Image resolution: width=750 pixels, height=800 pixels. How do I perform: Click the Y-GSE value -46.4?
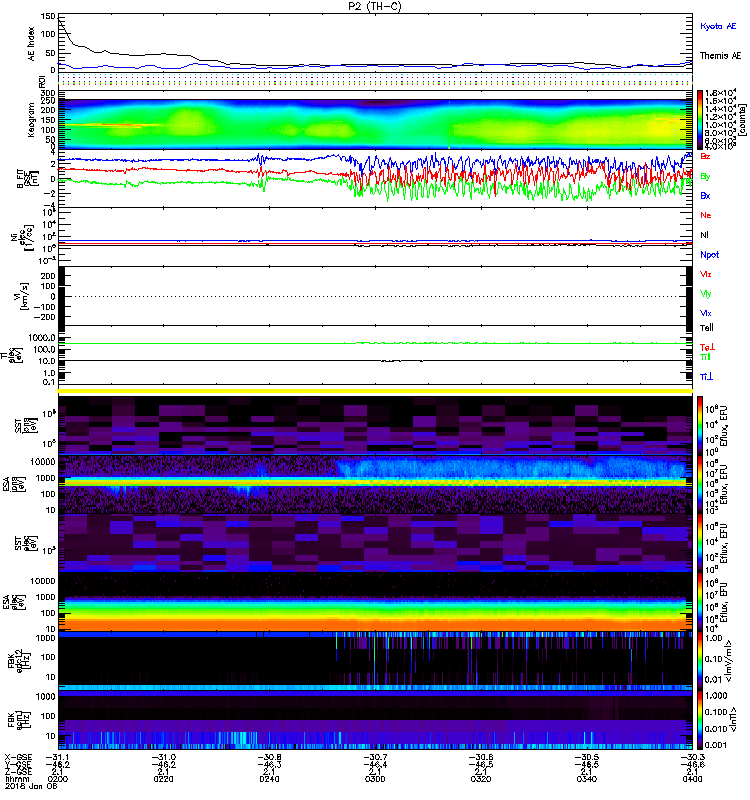[x=375, y=764]
